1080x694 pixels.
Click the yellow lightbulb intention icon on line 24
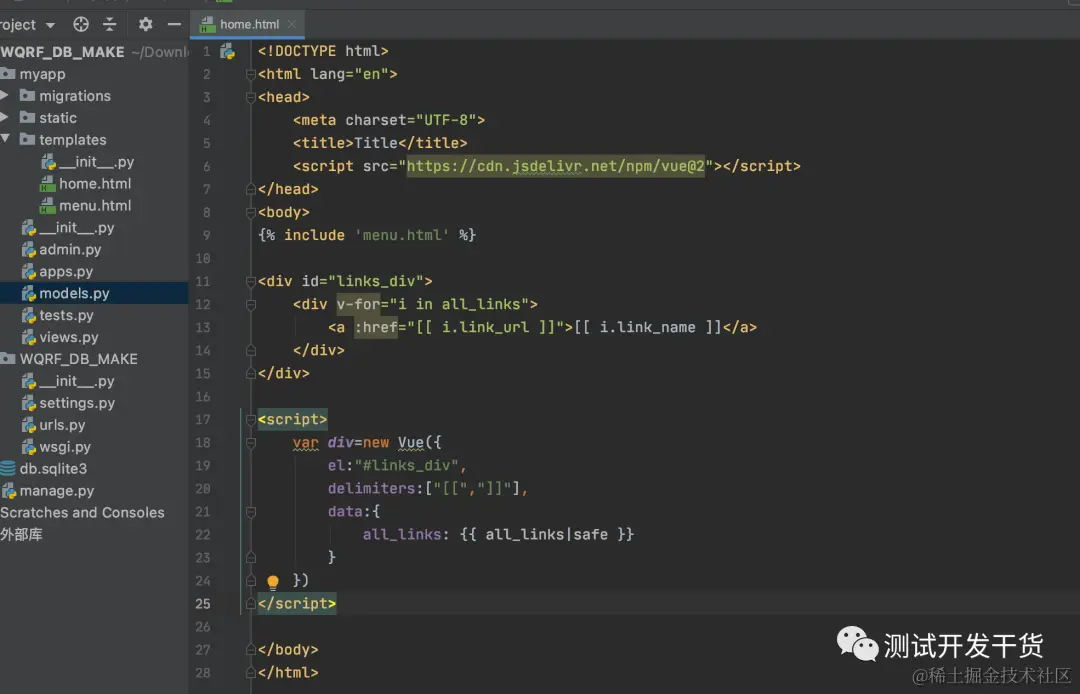pyautogui.click(x=273, y=582)
